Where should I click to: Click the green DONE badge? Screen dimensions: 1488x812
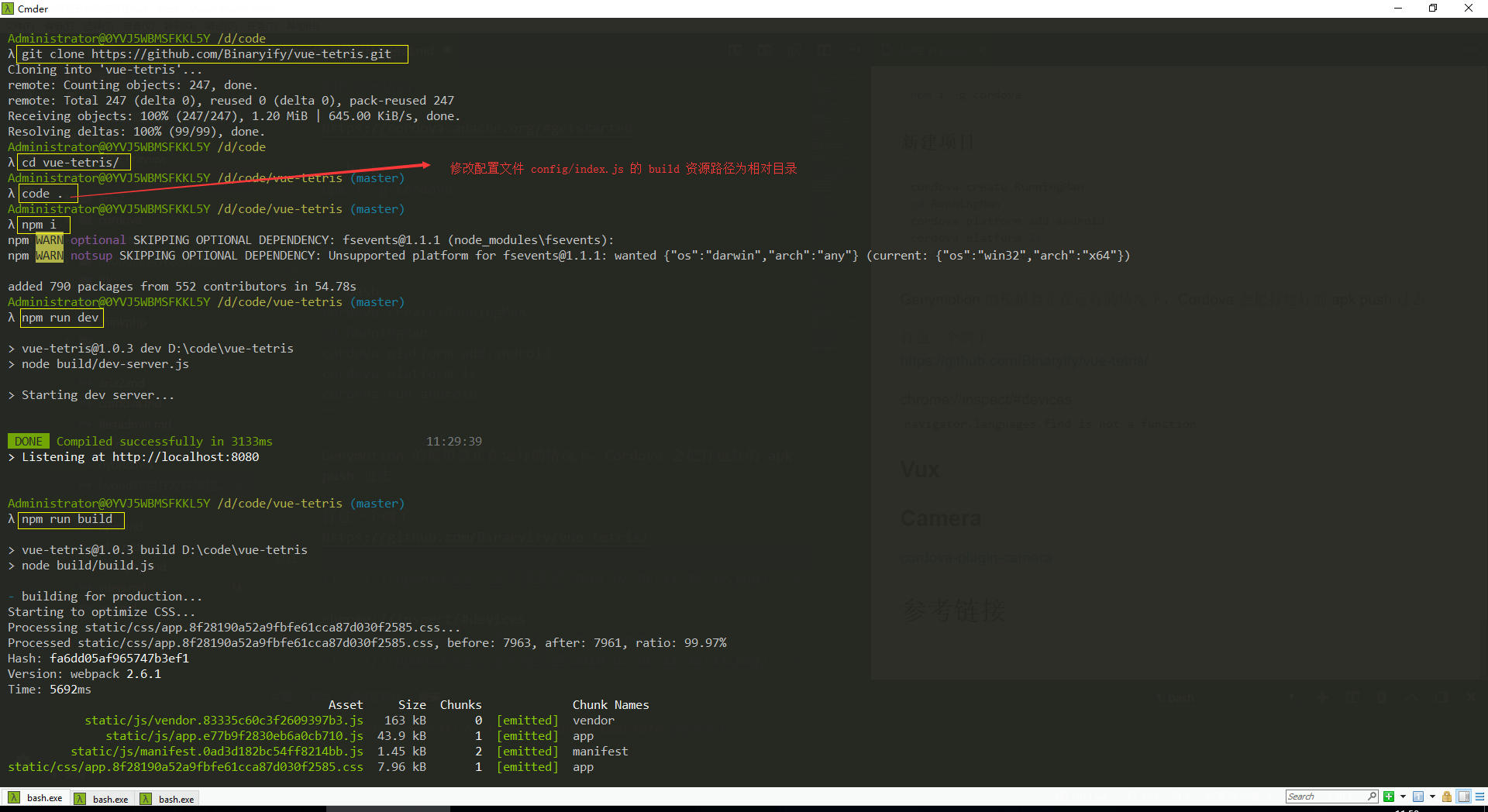(29, 442)
